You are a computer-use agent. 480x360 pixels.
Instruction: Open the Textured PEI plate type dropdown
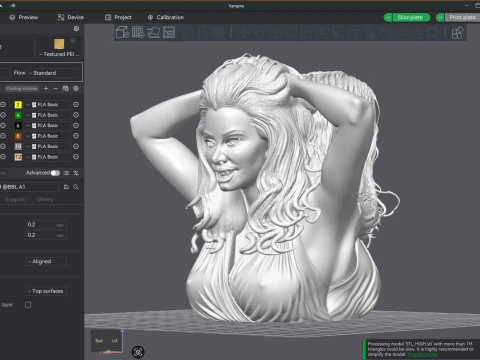[59, 54]
